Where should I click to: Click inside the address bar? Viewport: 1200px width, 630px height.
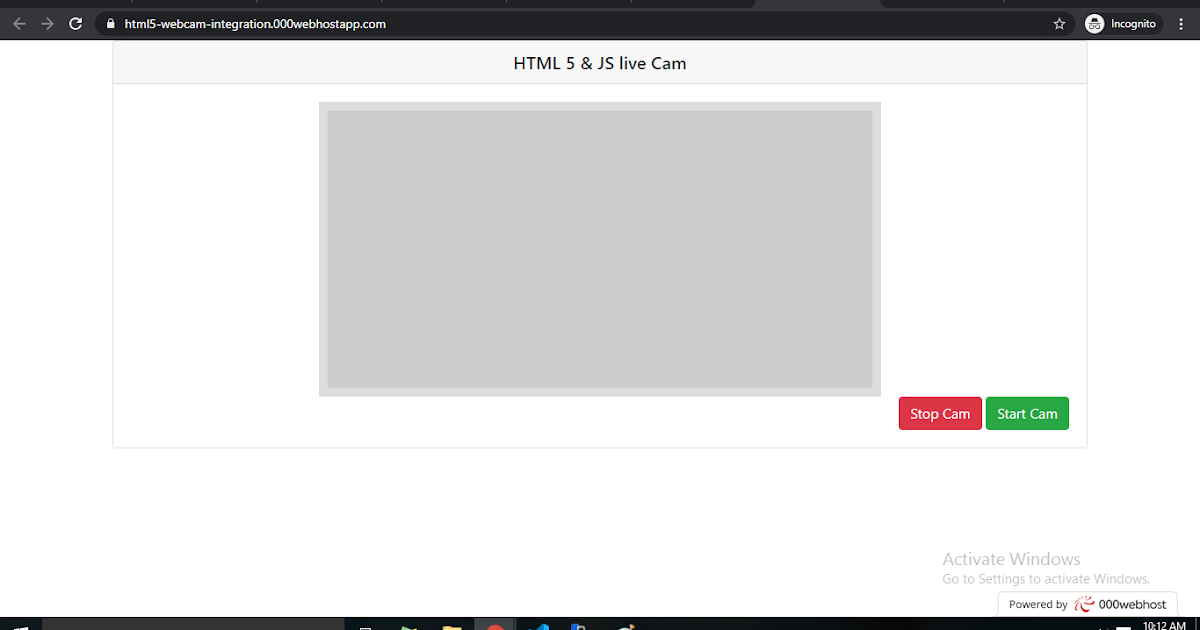pos(300,23)
